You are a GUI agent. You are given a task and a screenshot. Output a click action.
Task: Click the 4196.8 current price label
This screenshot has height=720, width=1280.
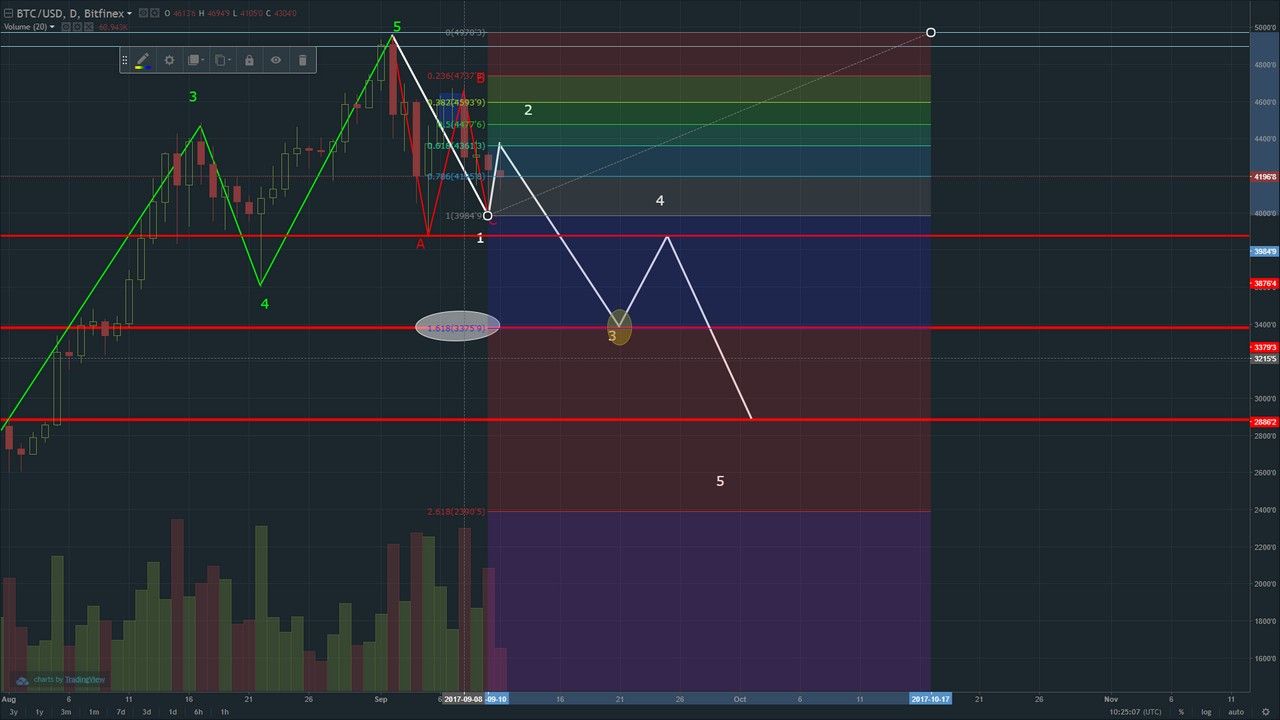pyautogui.click(x=1264, y=177)
